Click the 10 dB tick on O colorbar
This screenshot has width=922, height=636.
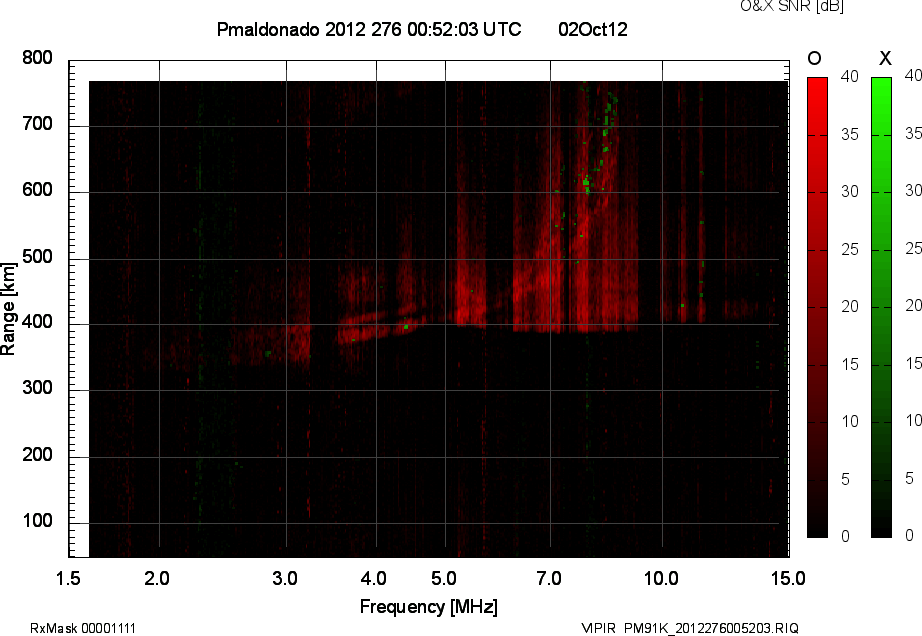pyautogui.click(x=850, y=421)
